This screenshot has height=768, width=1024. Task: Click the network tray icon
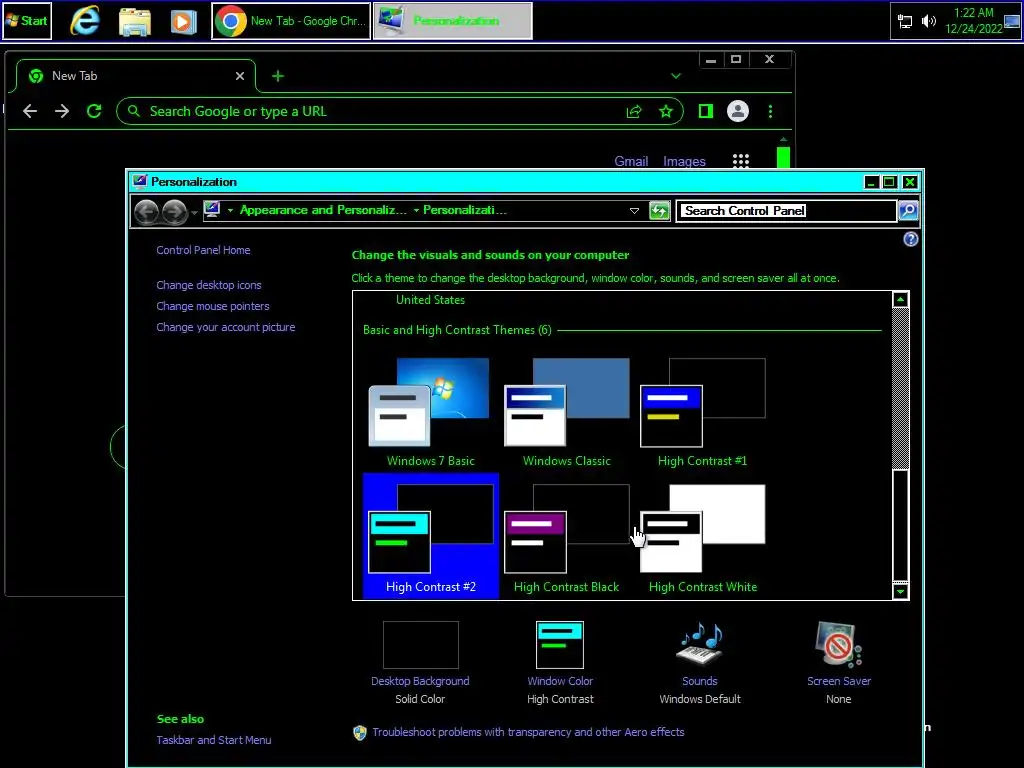[x=904, y=22]
